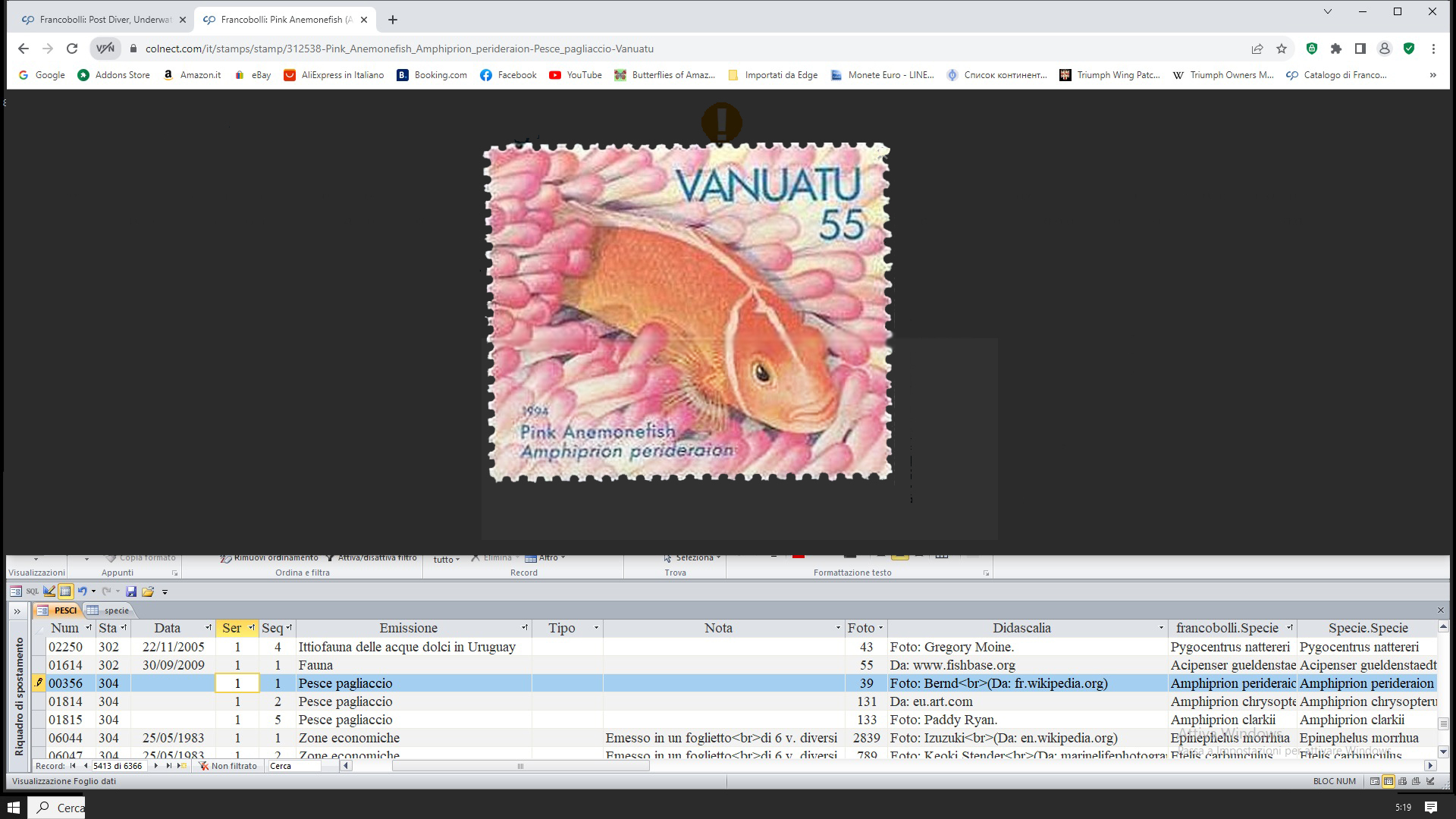The height and width of the screenshot is (819, 1456).
Task: Reload the Colnect page
Action: tap(72, 49)
